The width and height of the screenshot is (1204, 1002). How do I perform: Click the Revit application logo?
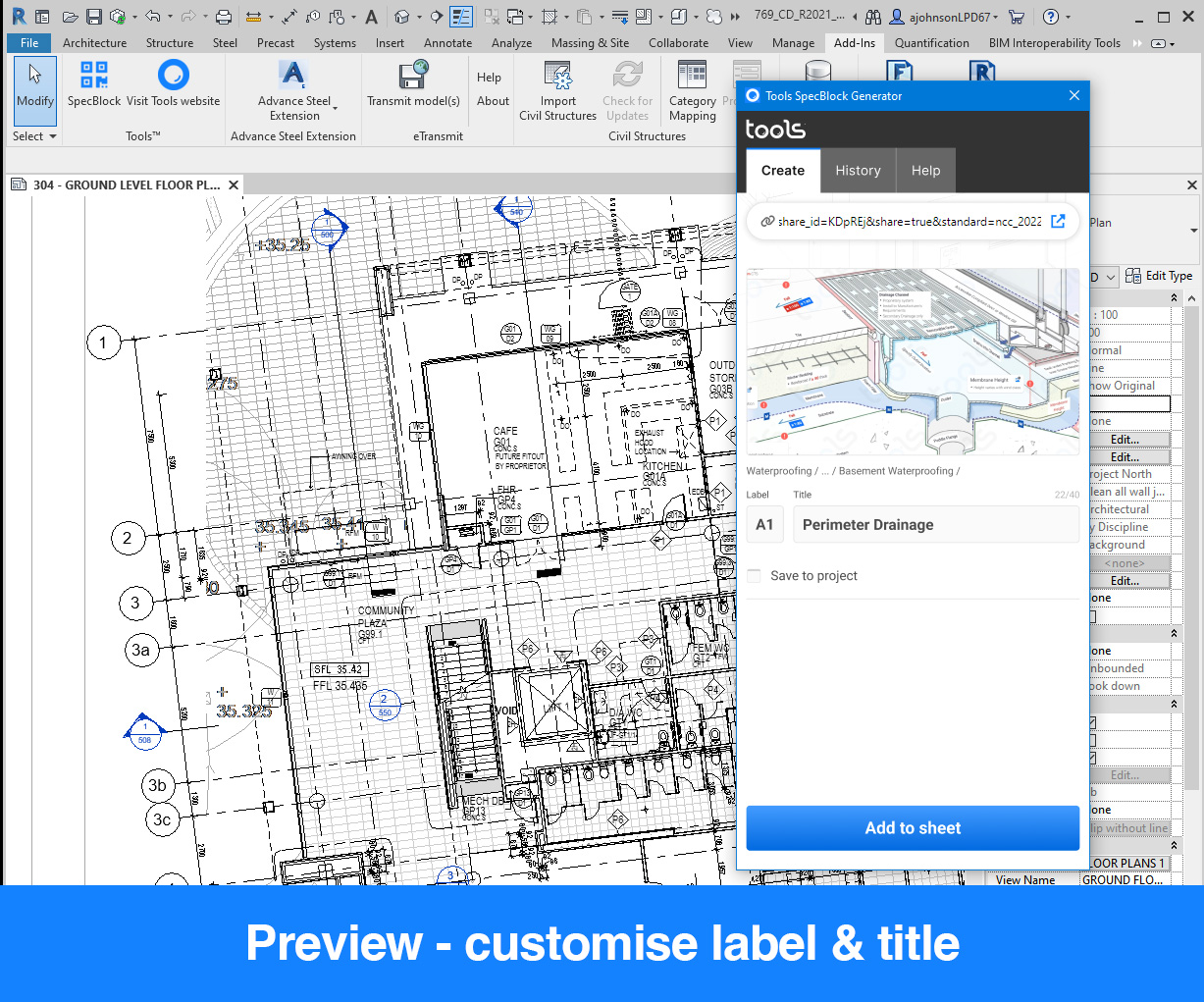19,17
